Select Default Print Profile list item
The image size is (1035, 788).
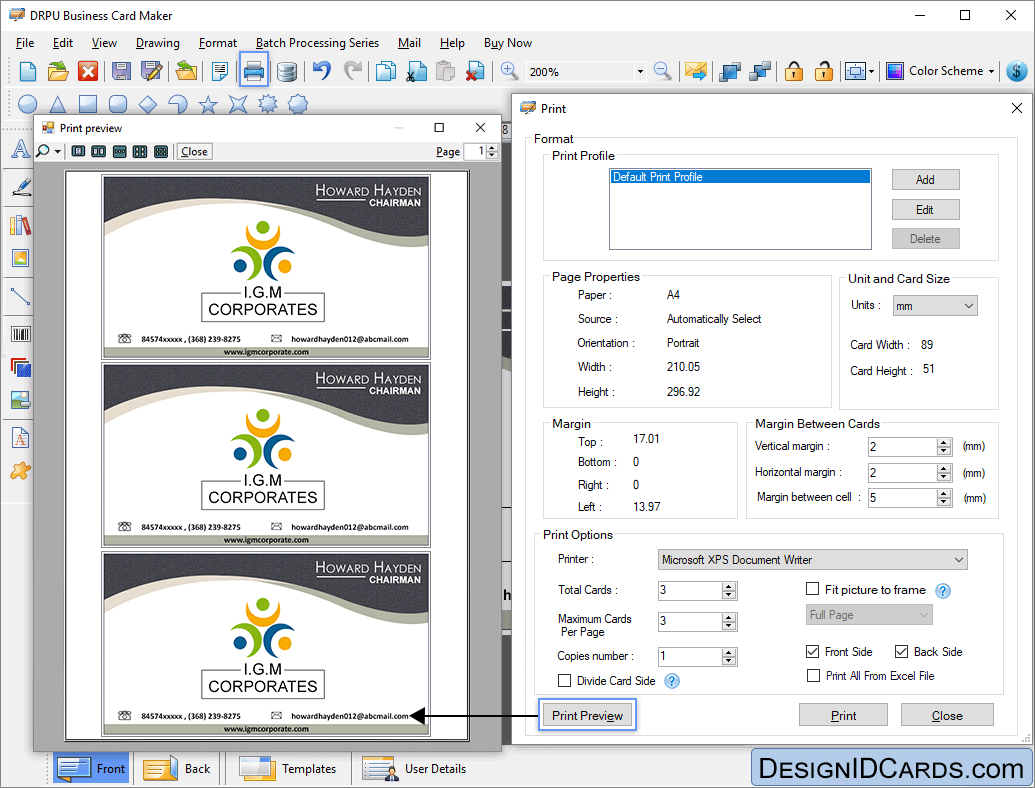(x=739, y=177)
